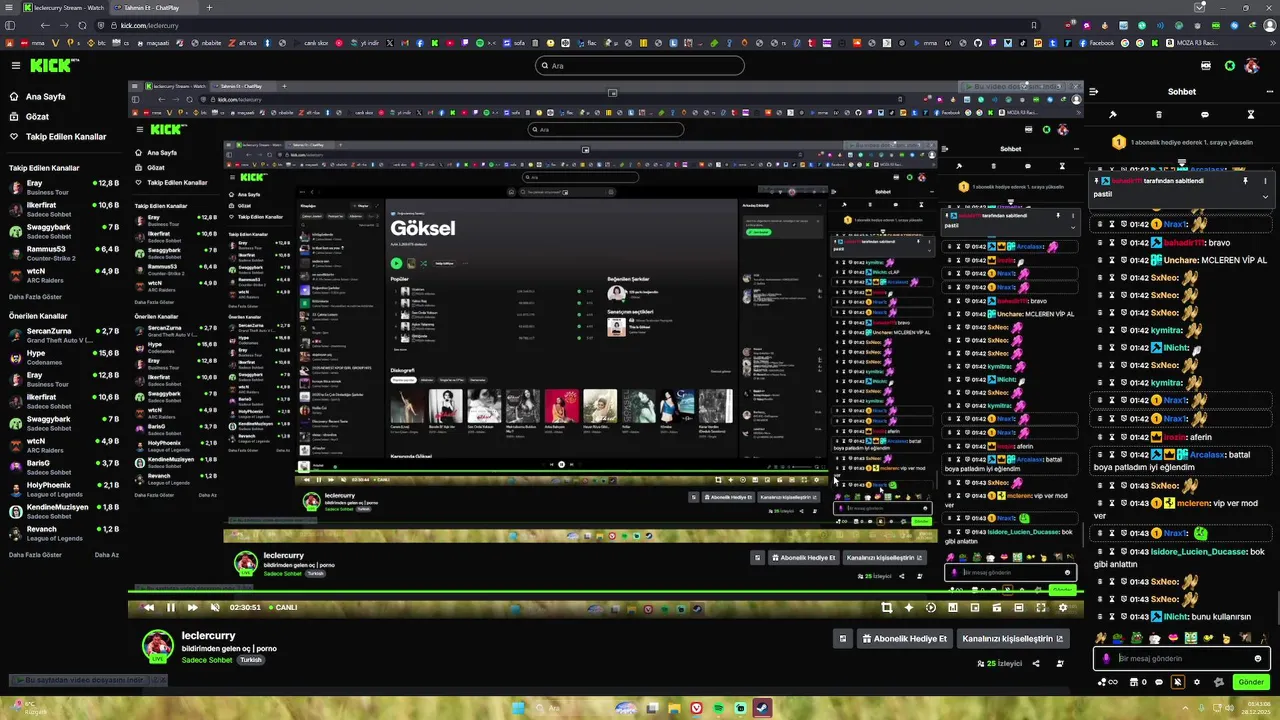Viewport: 1280px width, 720px height.
Task: Open the Swaggybark channel under followed channels
Action: (x=64, y=231)
